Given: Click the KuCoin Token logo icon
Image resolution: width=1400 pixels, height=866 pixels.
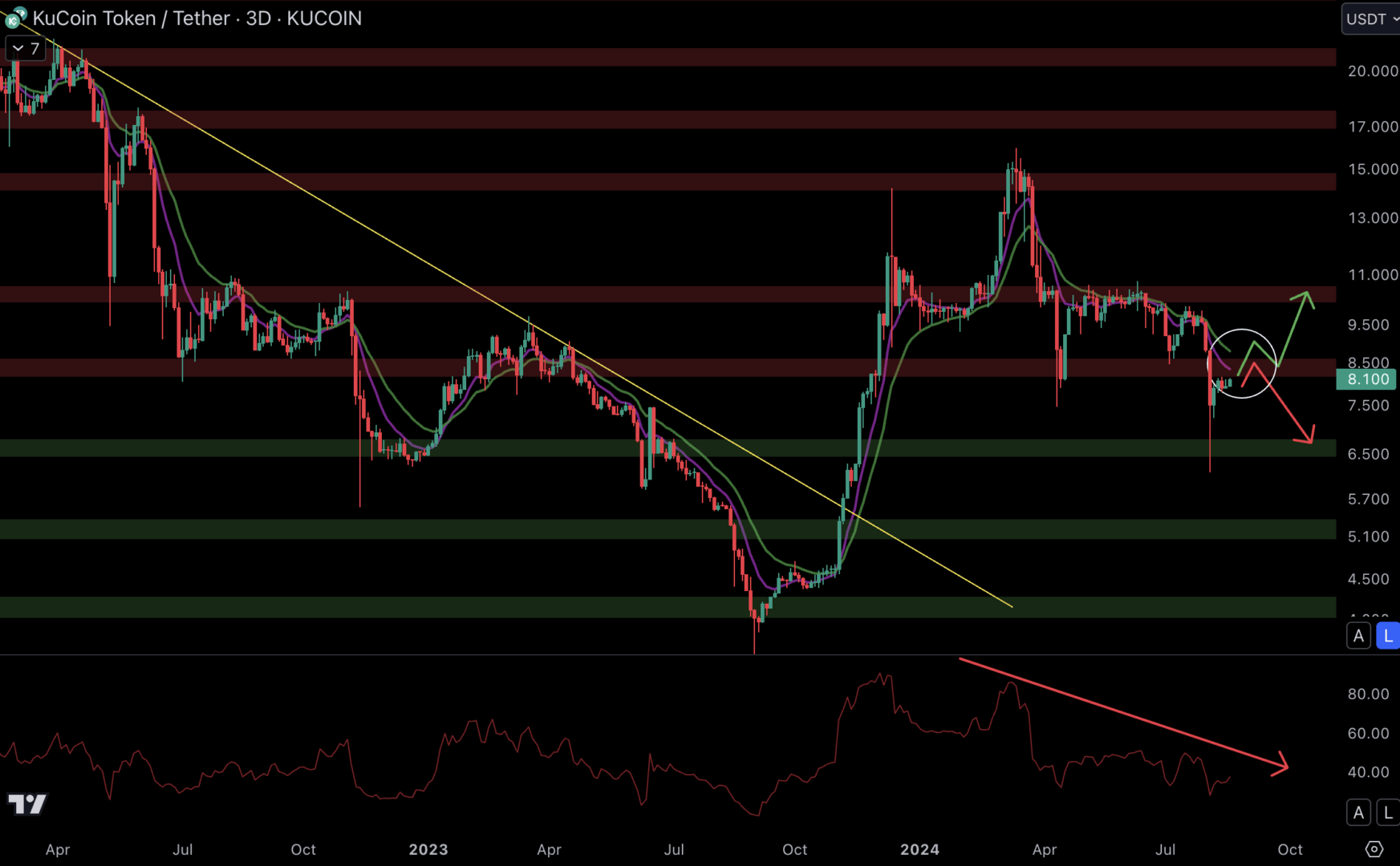Looking at the screenshot, I should click(x=15, y=18).
